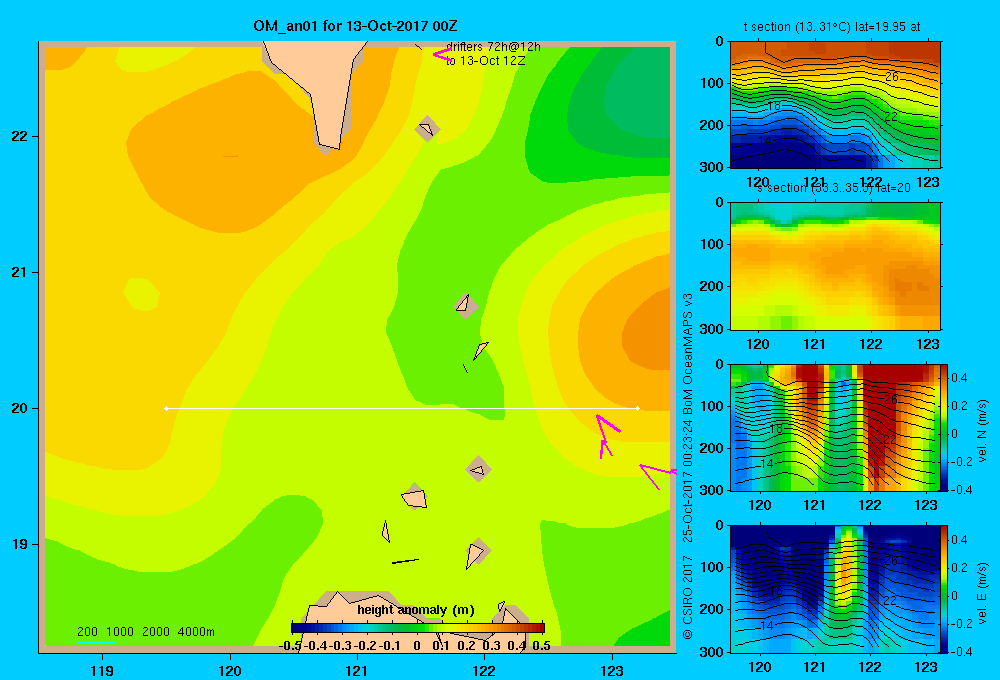
Task: Click the map title OM_an01 for 13-Oct-2017 00Z
Action: pyautogui.click(x=355, y=26)
